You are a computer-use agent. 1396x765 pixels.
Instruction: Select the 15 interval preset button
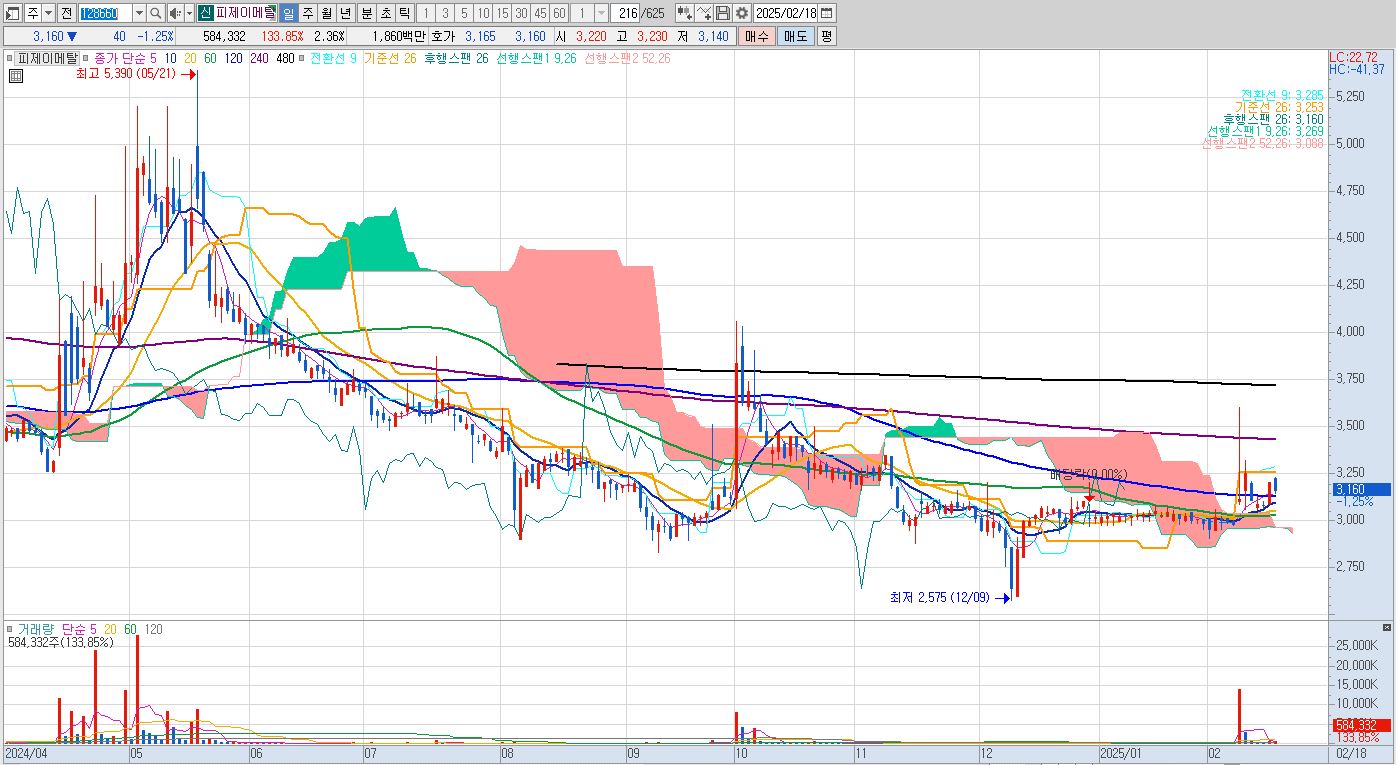point(502,13)
